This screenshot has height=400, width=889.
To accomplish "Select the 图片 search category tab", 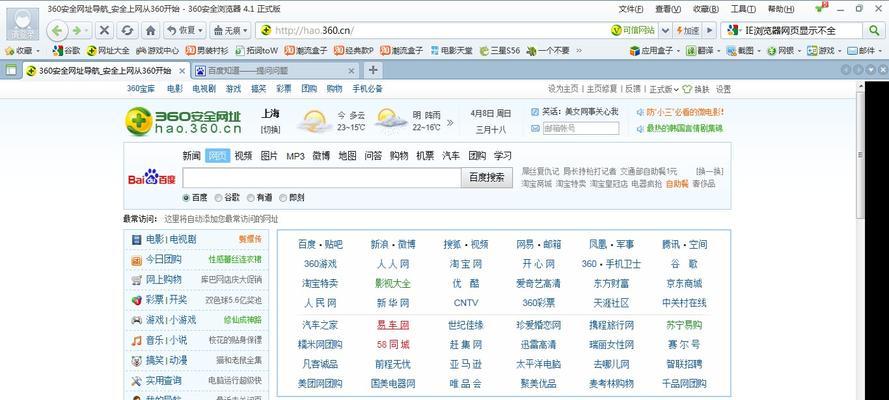I will [x=269, y=156].
